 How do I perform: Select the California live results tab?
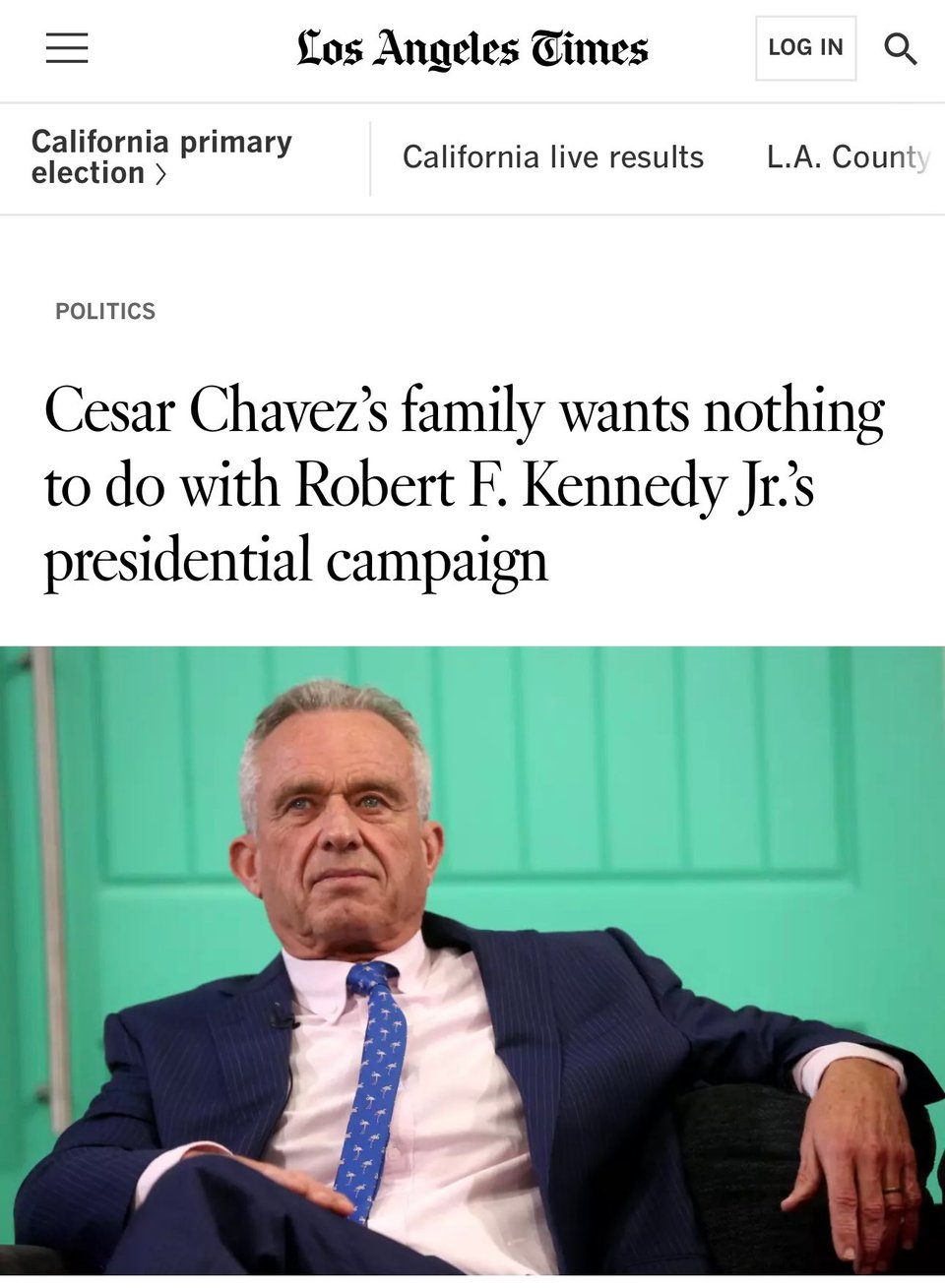point(552,157)
